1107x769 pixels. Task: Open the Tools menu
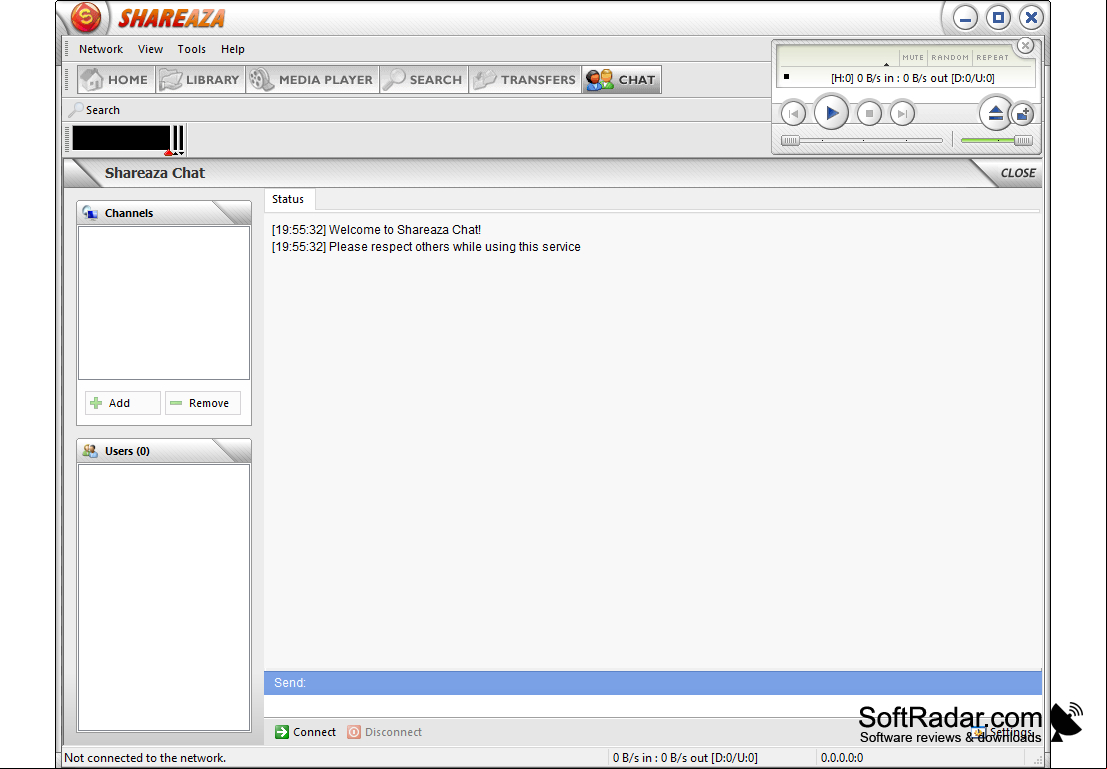pyautogui.click(x=191, y=49)
